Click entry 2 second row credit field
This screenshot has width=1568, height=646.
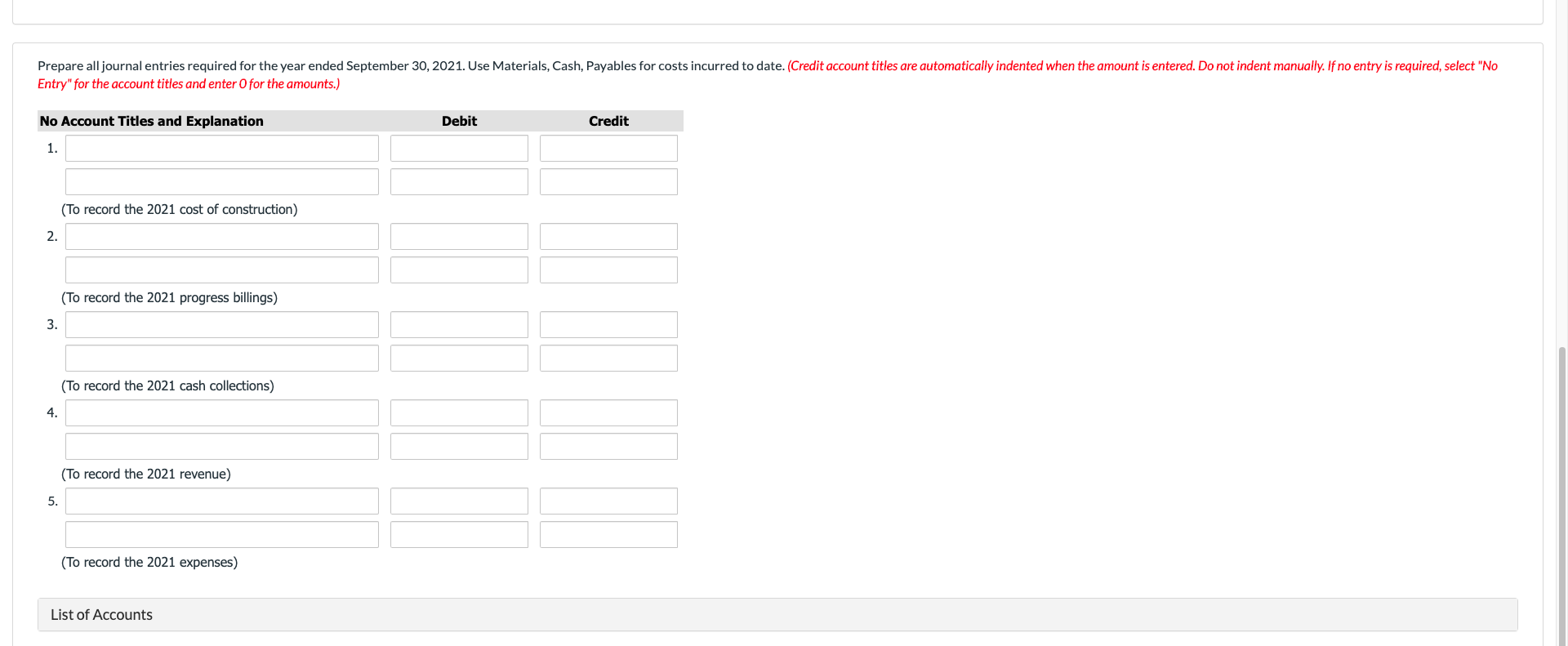pos(608,270)
